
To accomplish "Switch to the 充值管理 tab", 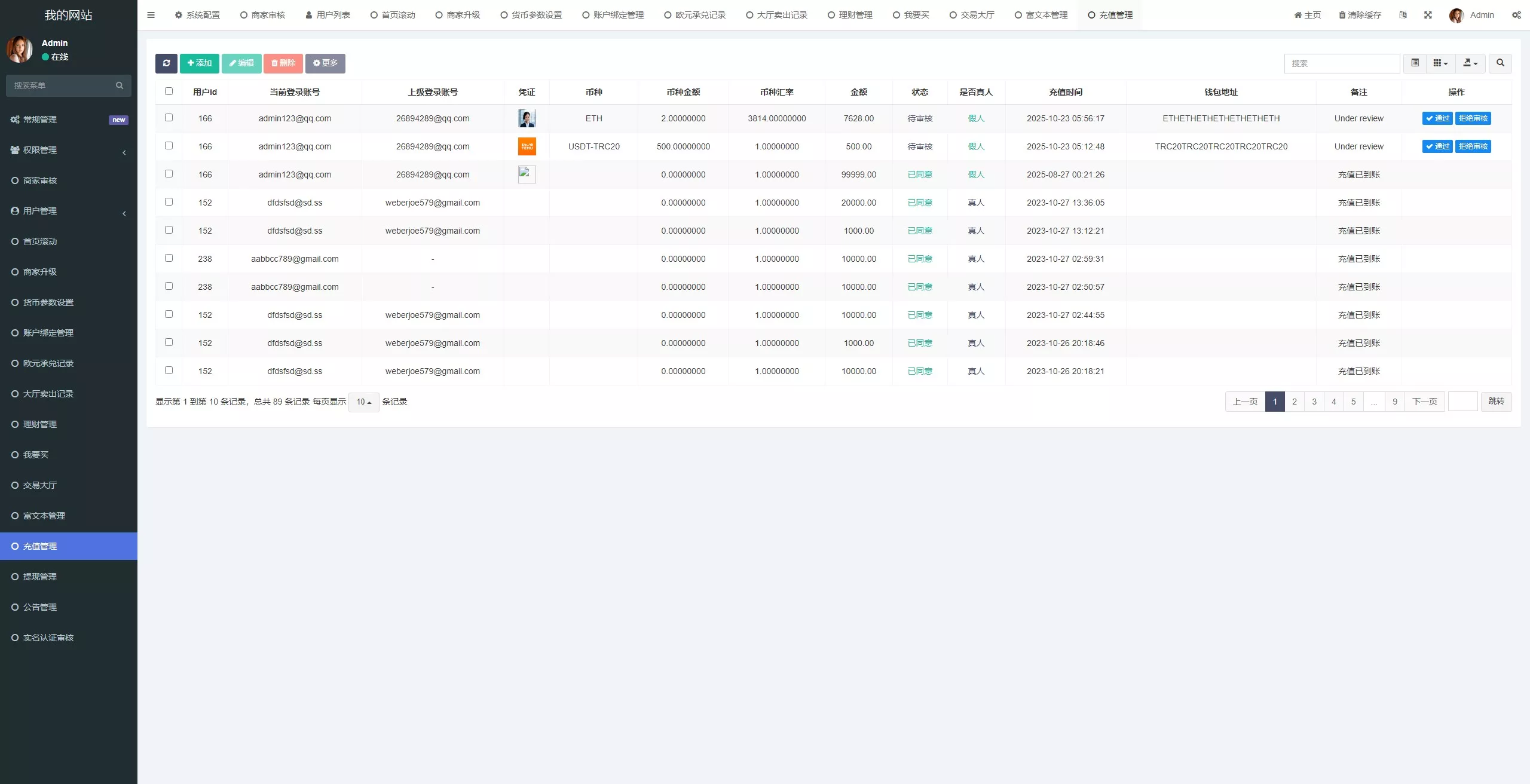I will [1110, 15].
